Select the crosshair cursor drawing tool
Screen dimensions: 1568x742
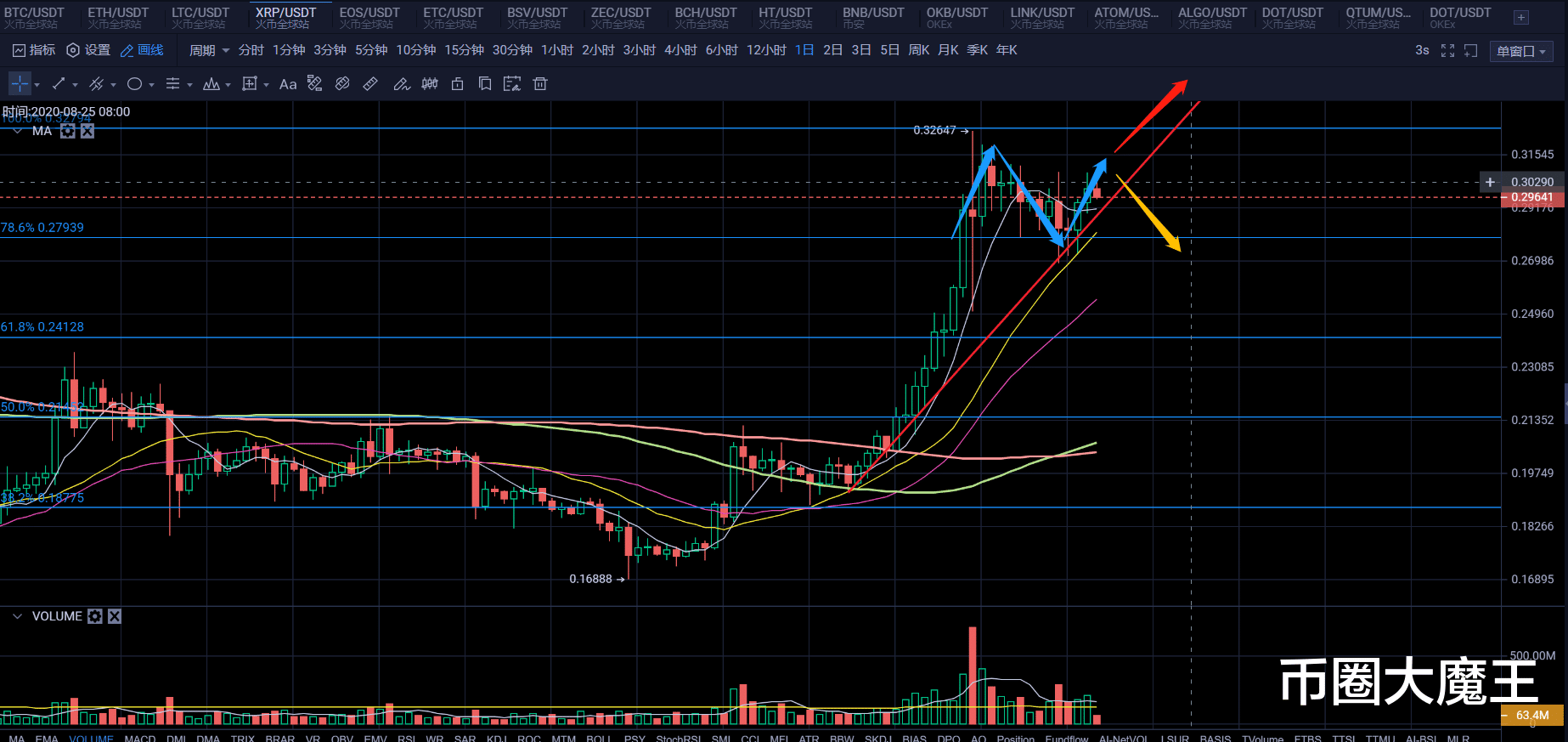[20, 84]
